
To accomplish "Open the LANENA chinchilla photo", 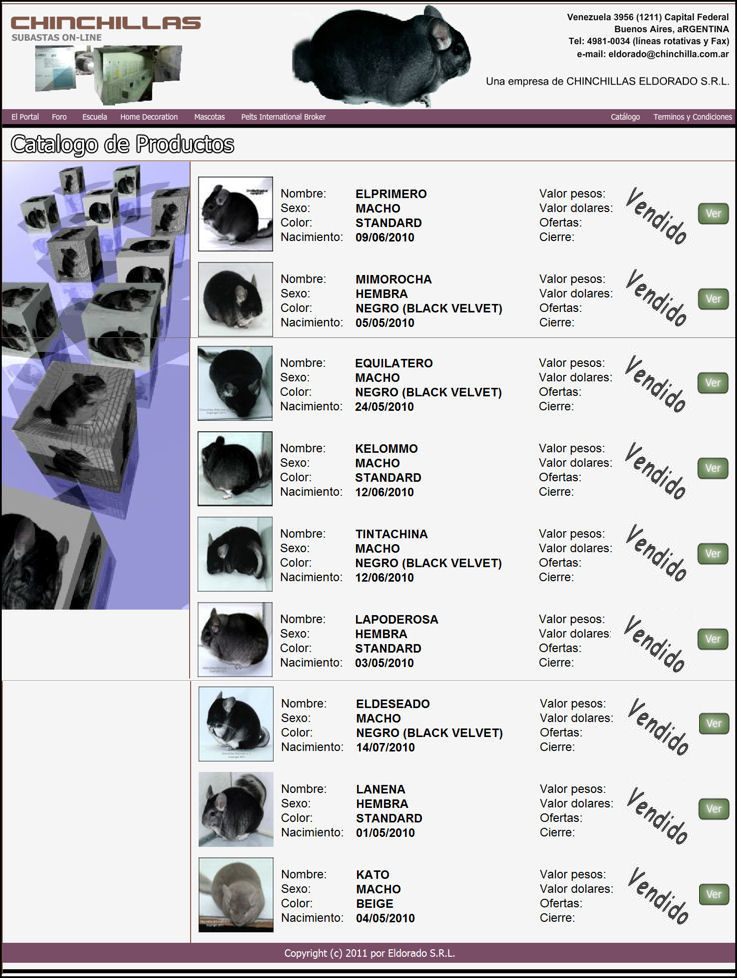I will (x=235, y=809).
